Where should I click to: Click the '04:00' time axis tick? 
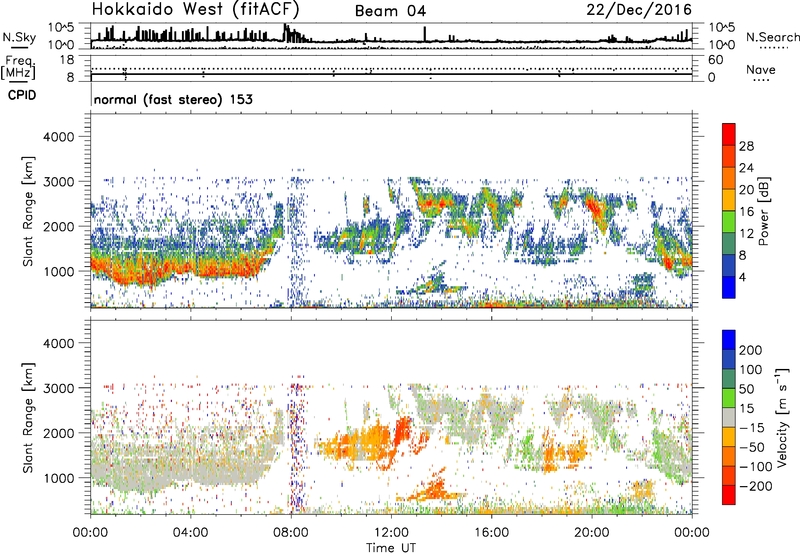190,533
